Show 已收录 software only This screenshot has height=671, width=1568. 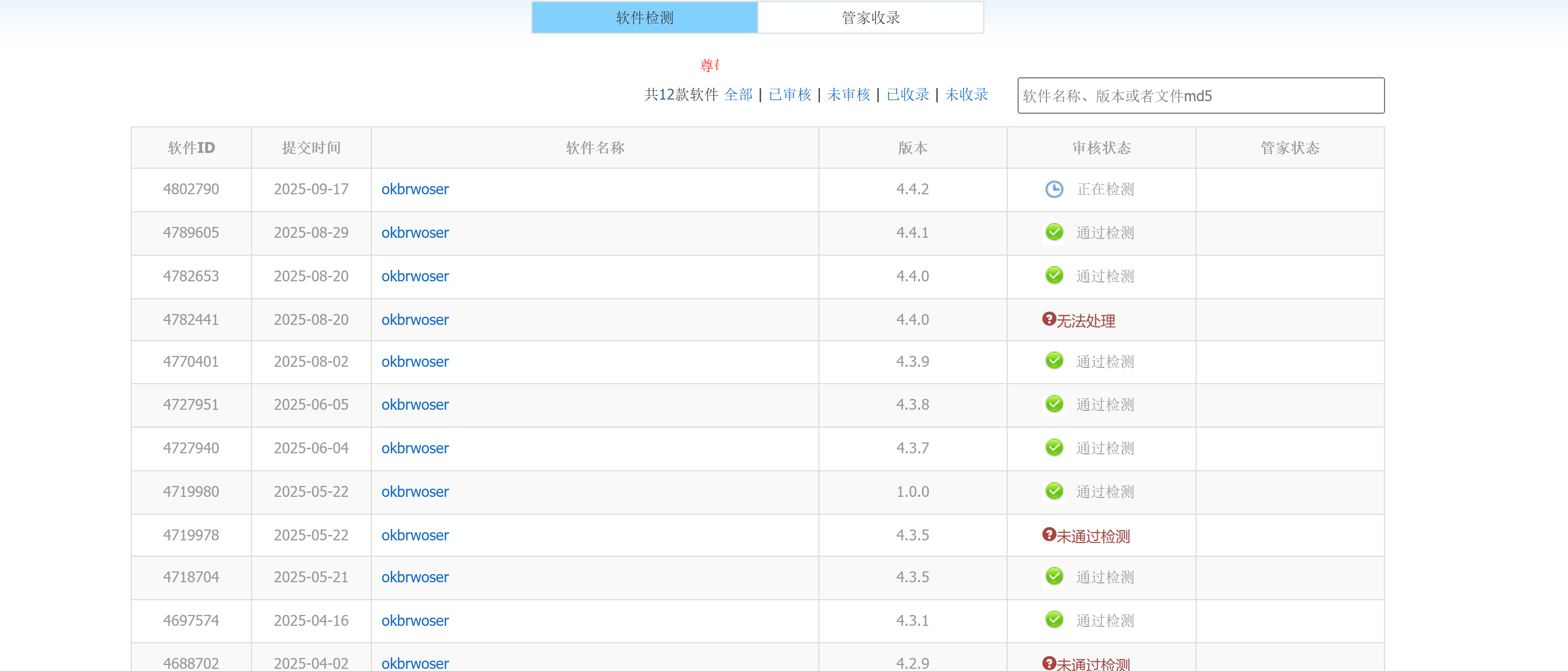pyautogui.click(x=907, y=95)
